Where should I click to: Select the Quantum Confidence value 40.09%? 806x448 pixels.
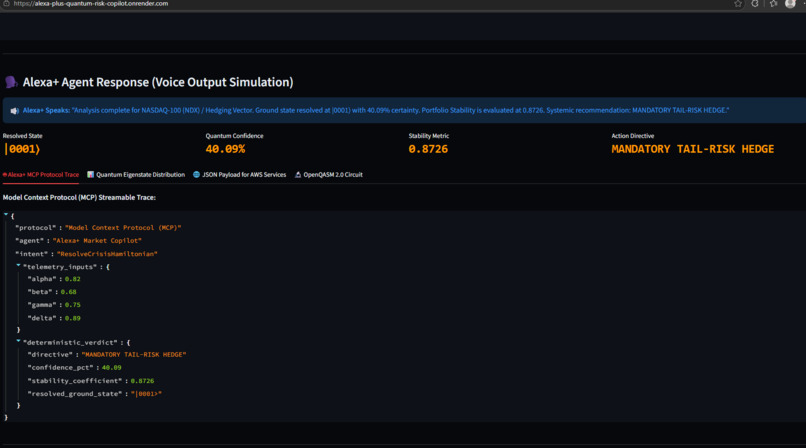[225, 149]
